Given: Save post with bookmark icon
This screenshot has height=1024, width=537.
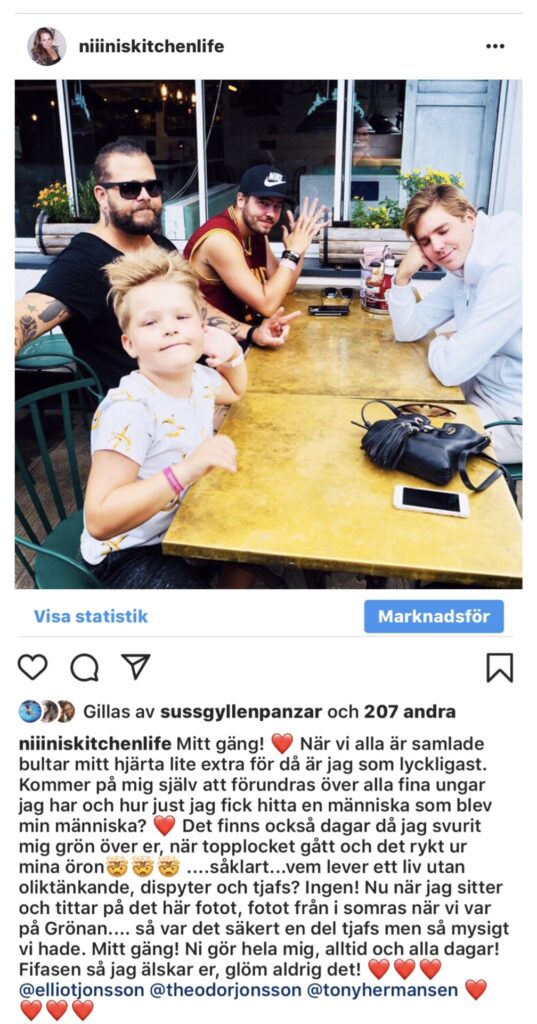Looking at the screenshot, I should (500, 668).
